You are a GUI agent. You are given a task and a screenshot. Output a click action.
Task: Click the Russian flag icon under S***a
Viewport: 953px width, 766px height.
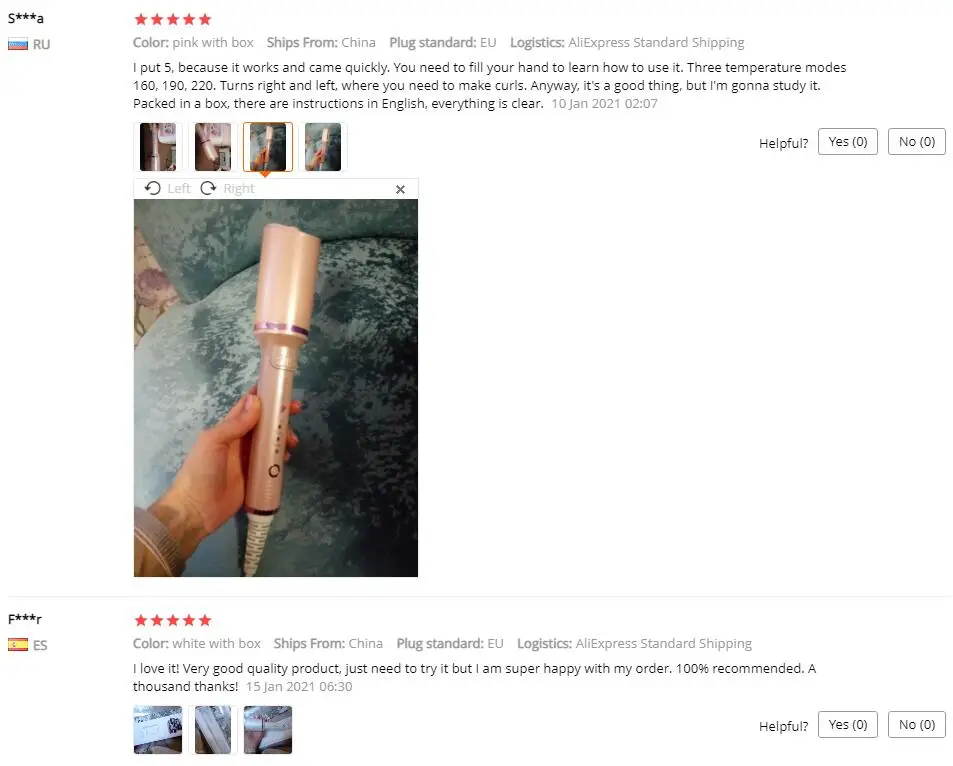tap(18, 44)
